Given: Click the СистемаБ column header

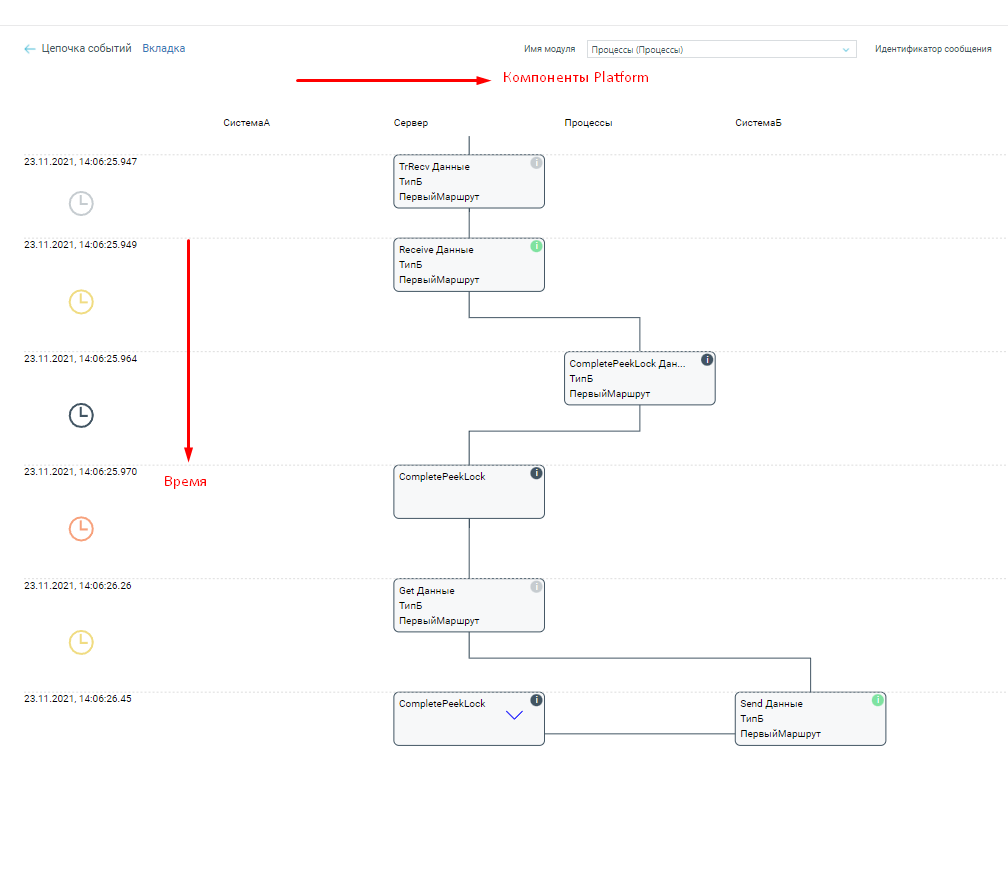Looking at the screenshot, I should click(758, 123).
